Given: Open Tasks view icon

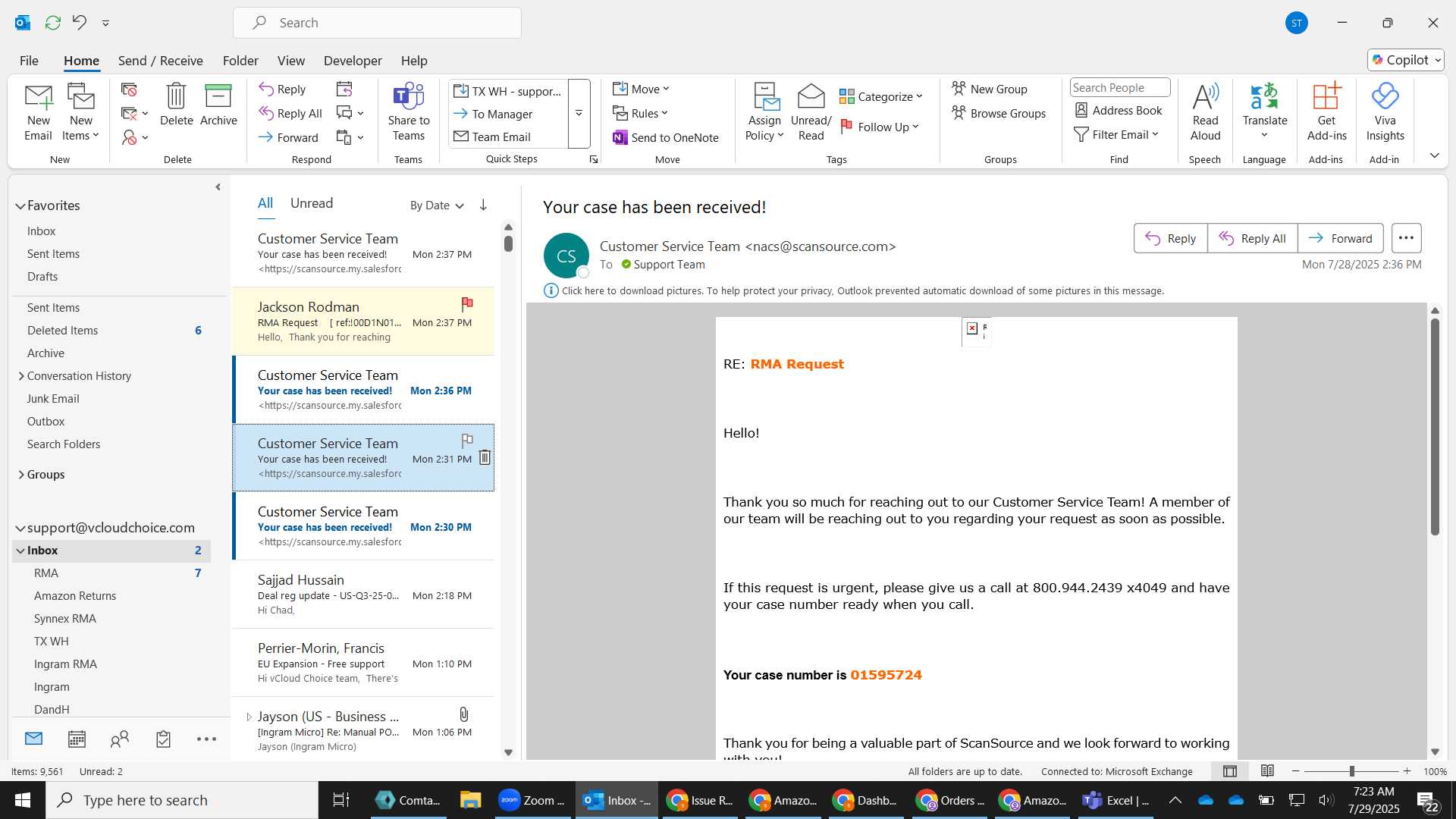Looking at the screenshot, I should (163, 739).
